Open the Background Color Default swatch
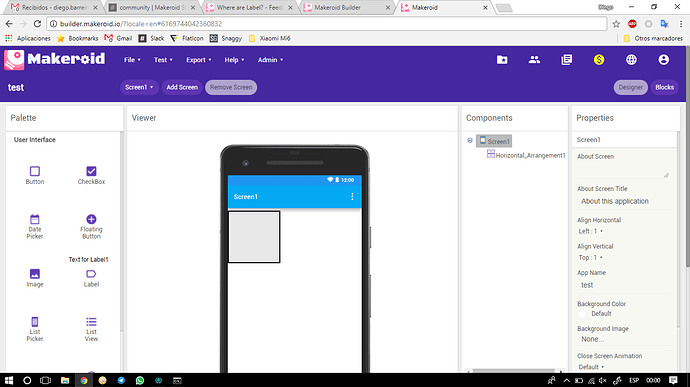This screenshot has height=387, width=690. [582, 313]
